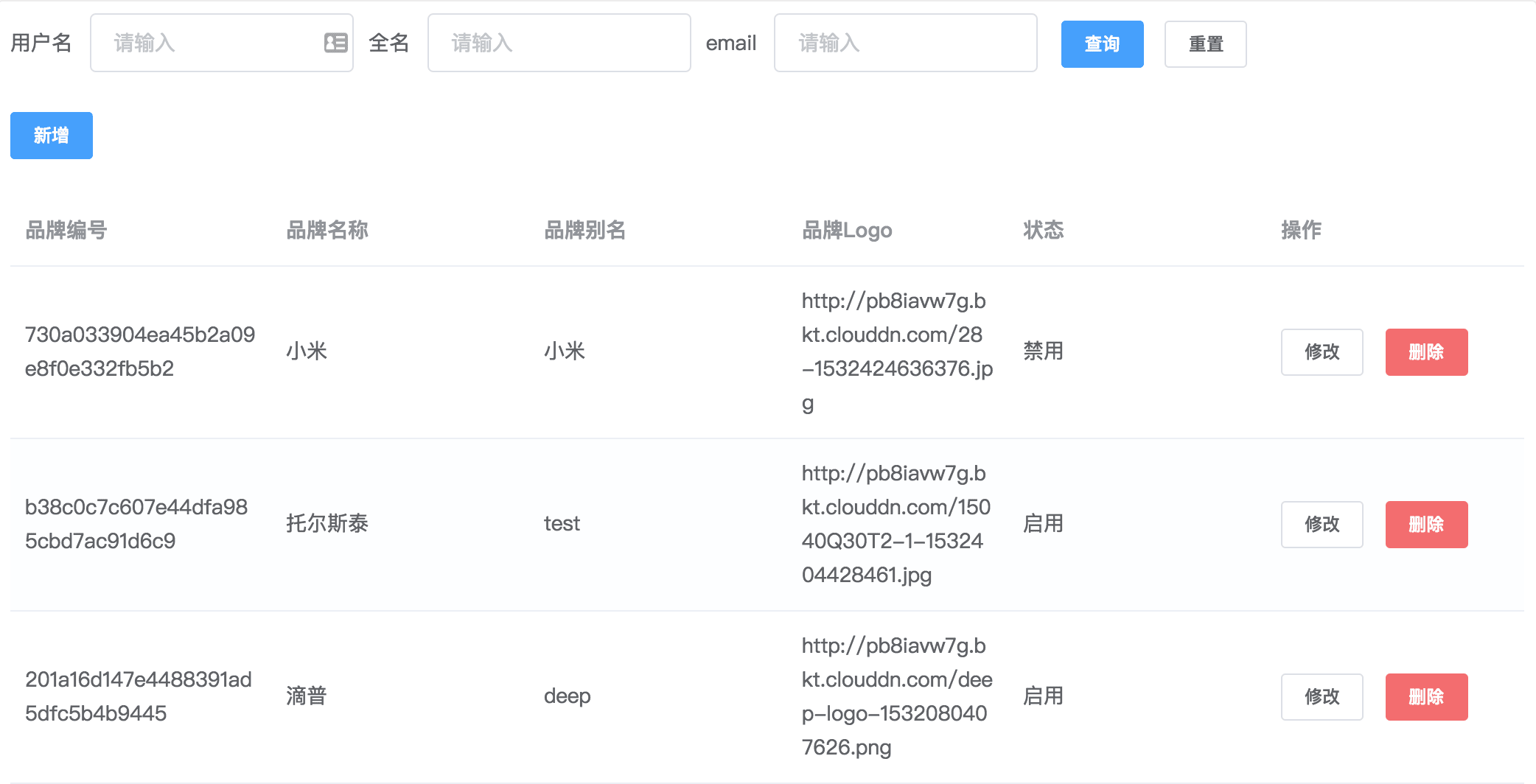The height and width of the screenshot is (784, 1536).
Task: Click the 状态 column header
Action: (x=1043, y=231)
